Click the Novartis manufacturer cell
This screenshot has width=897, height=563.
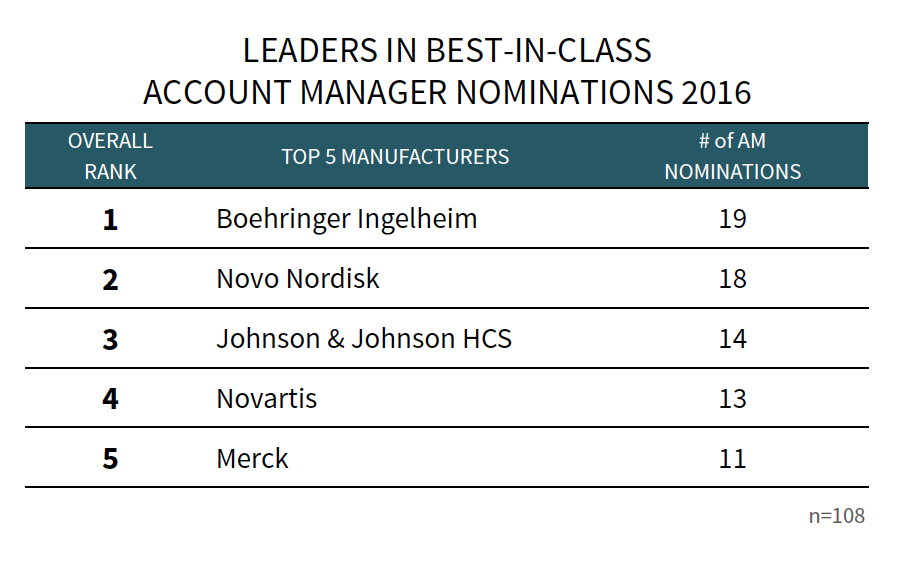click(x=267, y=399)
